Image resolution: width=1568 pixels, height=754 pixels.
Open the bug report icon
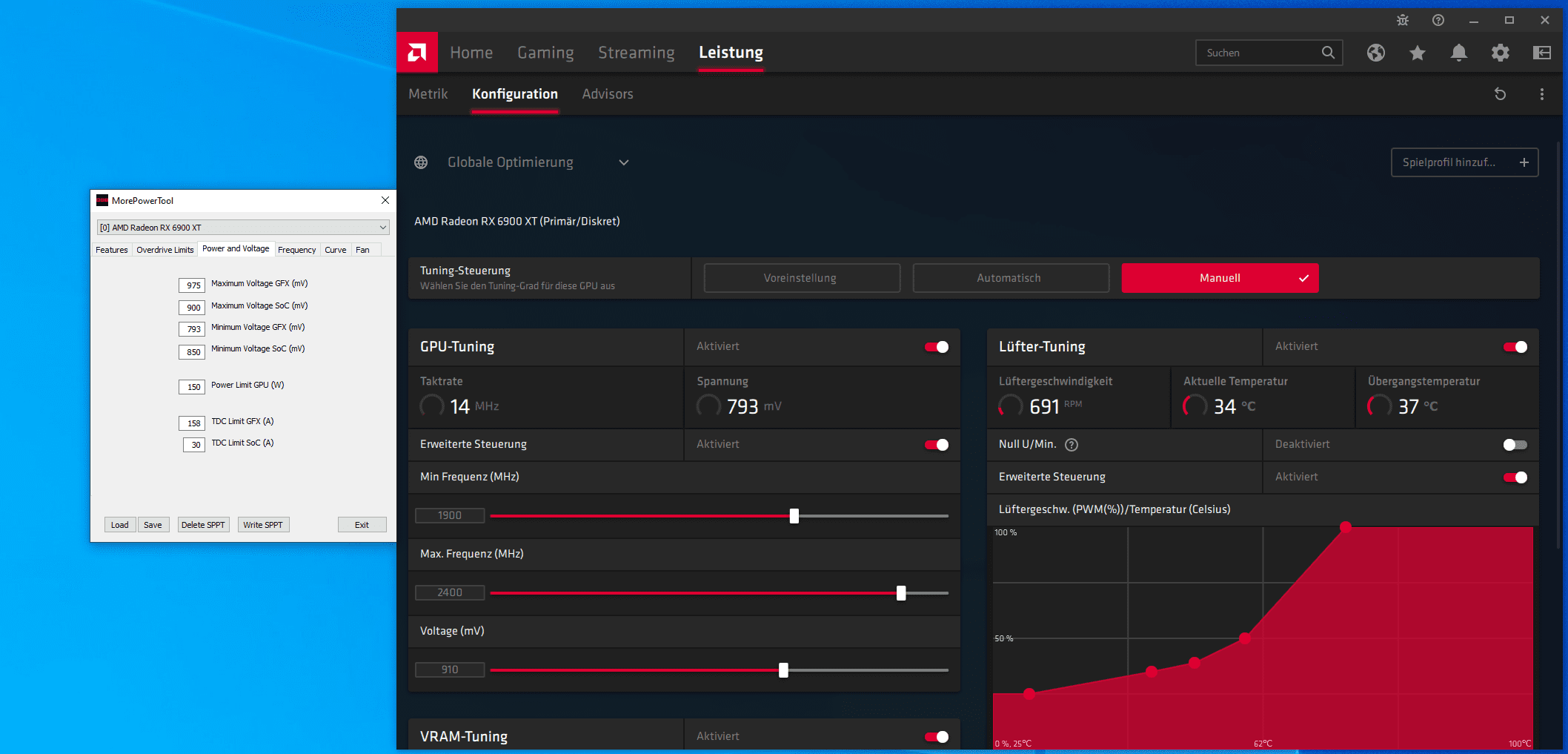point(1403,21)
